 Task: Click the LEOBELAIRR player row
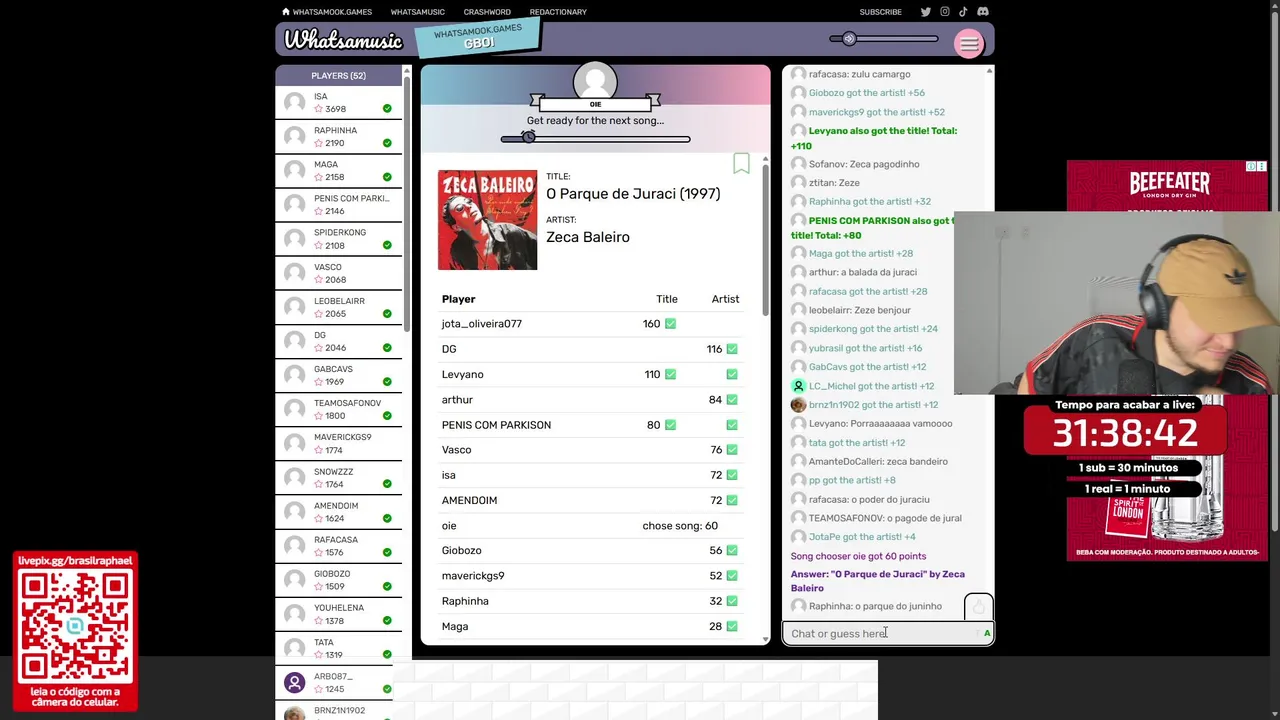(x=339, y=307)
